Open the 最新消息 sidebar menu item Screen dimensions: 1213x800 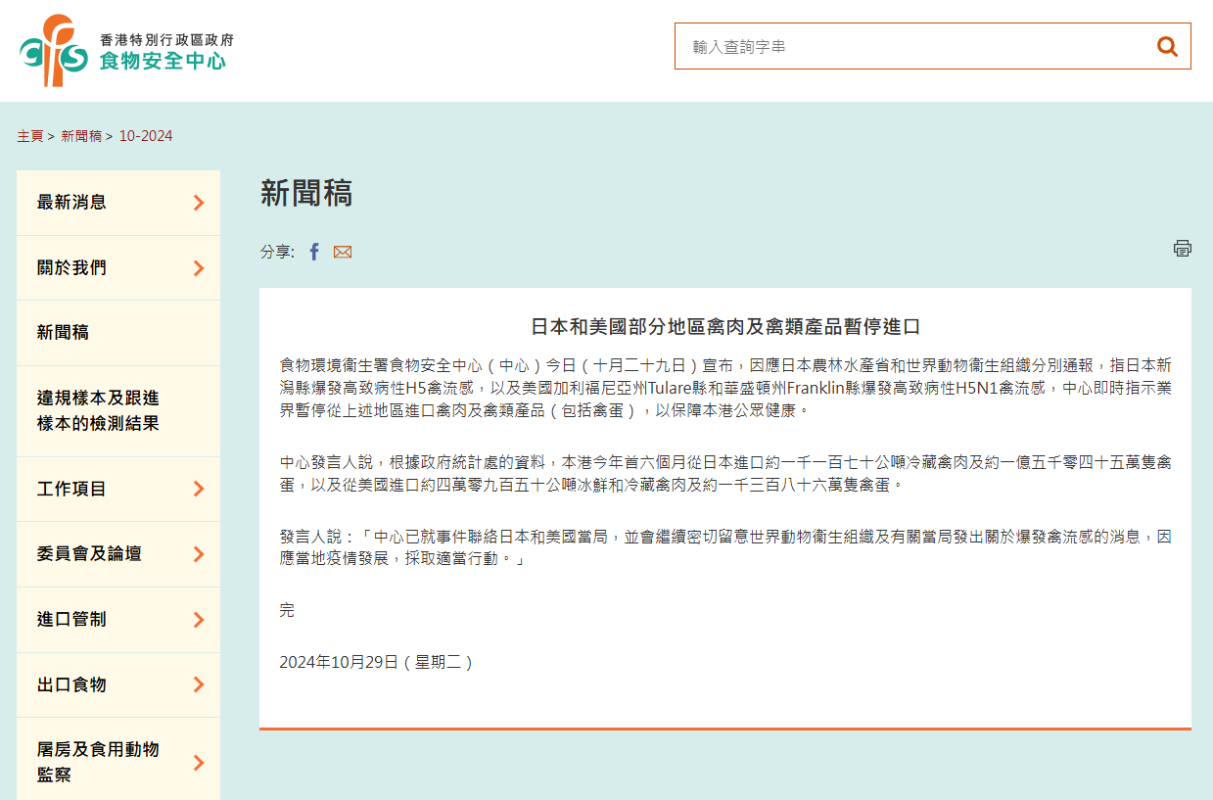coord(72,203)
